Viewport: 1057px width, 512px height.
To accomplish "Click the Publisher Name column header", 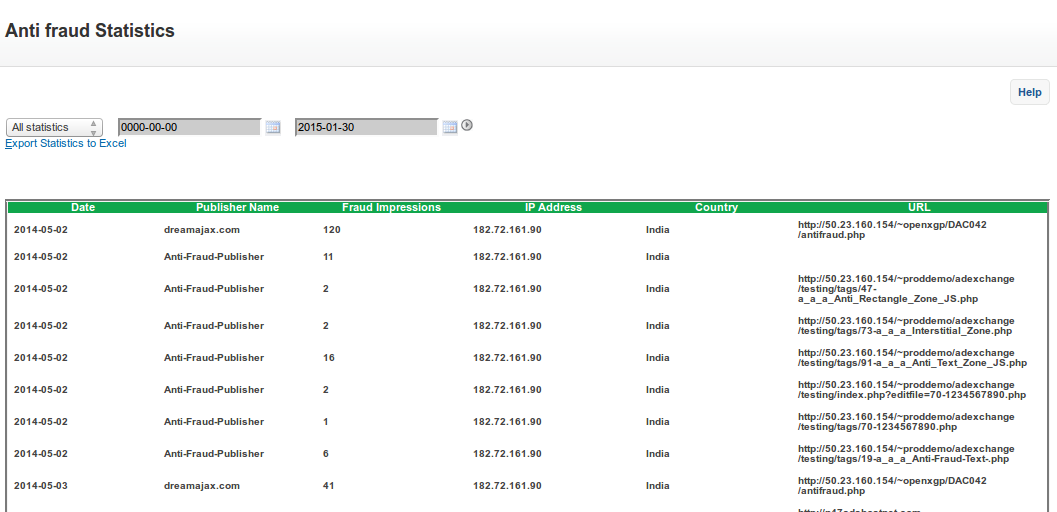I will pyautogui.click(x=237, y=208).
